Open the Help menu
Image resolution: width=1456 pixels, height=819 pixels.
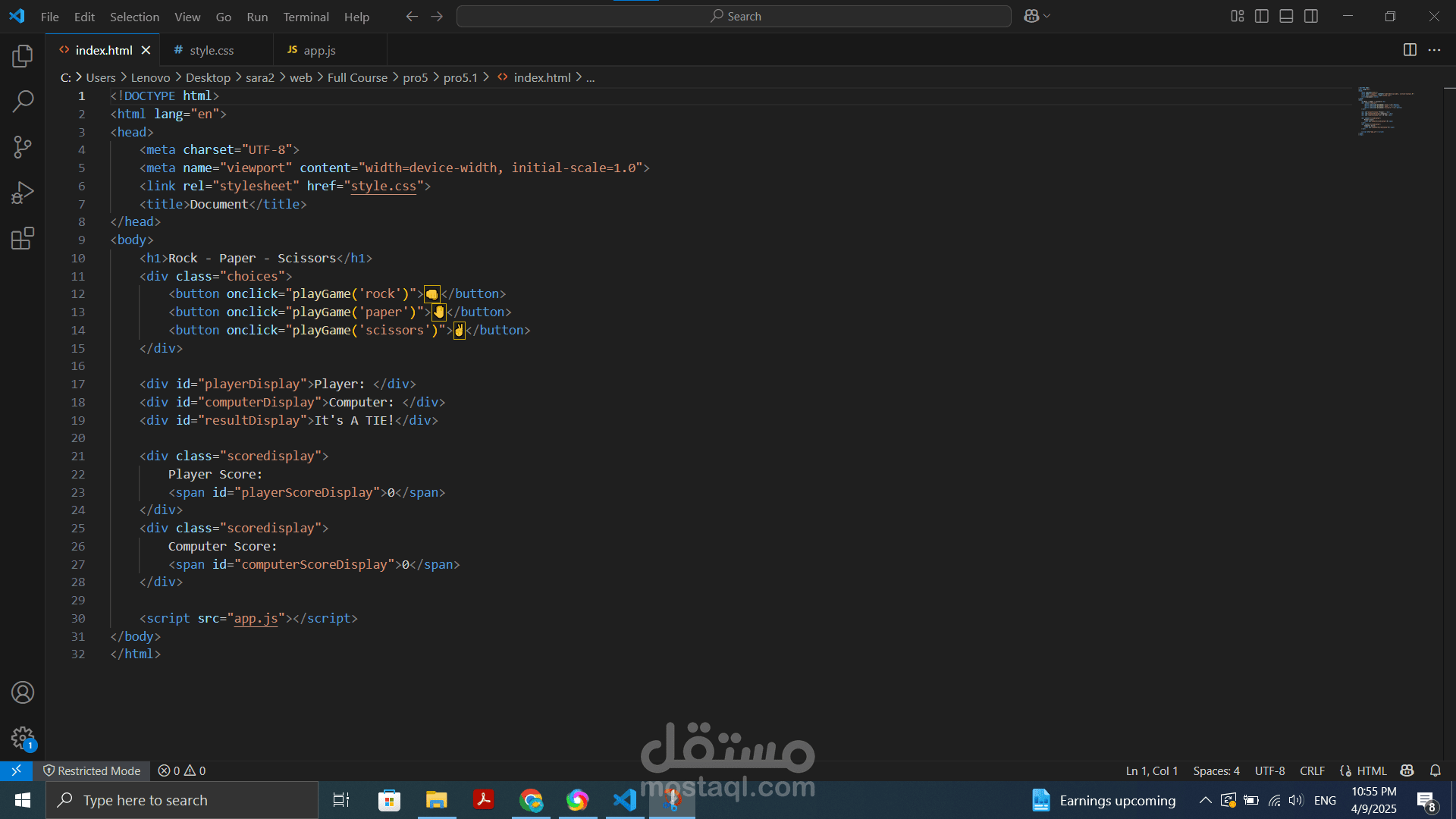click(x=356, y=17)
